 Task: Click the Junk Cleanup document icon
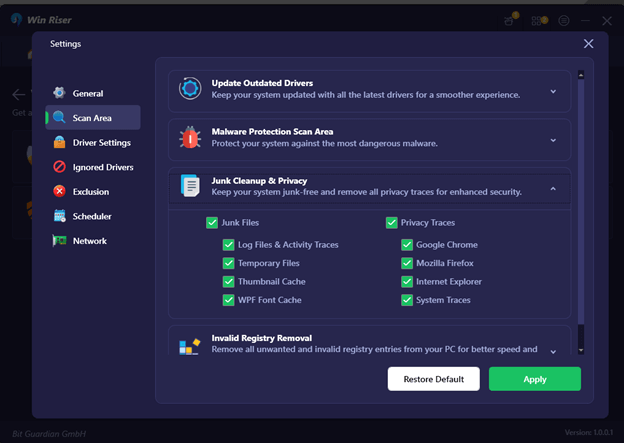pos(190,185)
